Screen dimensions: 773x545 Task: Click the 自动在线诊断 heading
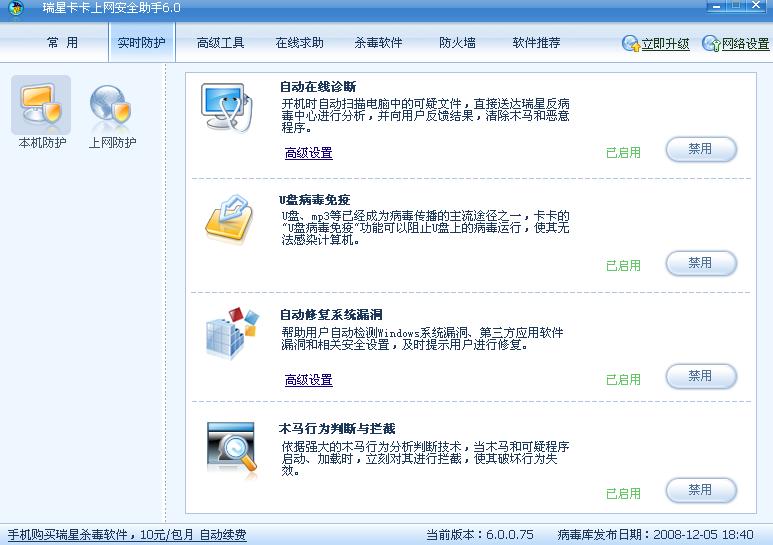click(x=318, y=87)
